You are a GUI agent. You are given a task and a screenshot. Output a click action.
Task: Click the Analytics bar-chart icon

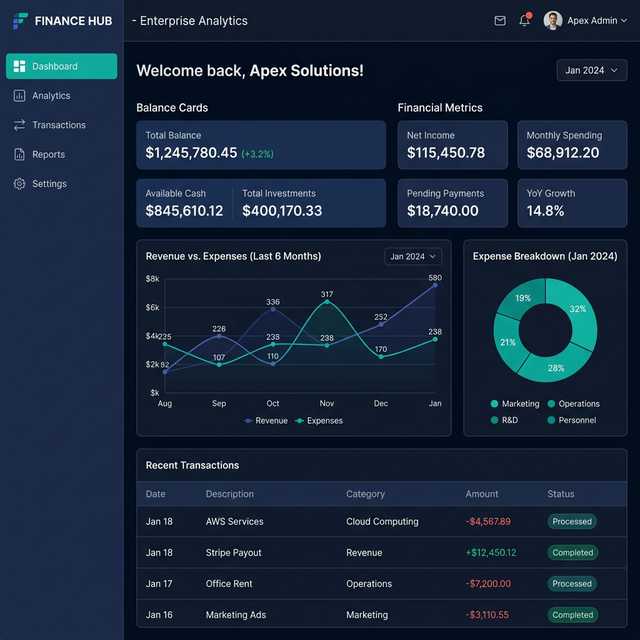[19, 96]
